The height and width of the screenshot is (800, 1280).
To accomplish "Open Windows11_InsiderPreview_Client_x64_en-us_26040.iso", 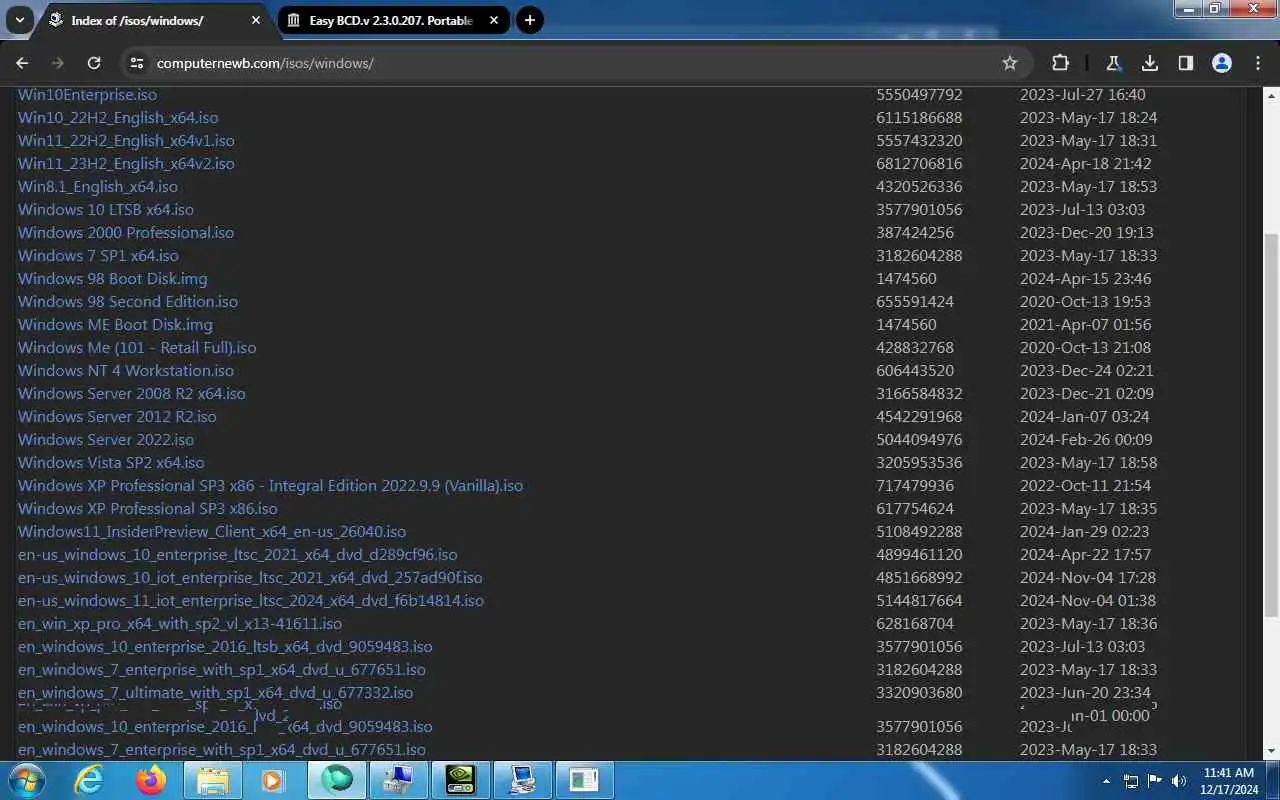I will click(212, 532).
